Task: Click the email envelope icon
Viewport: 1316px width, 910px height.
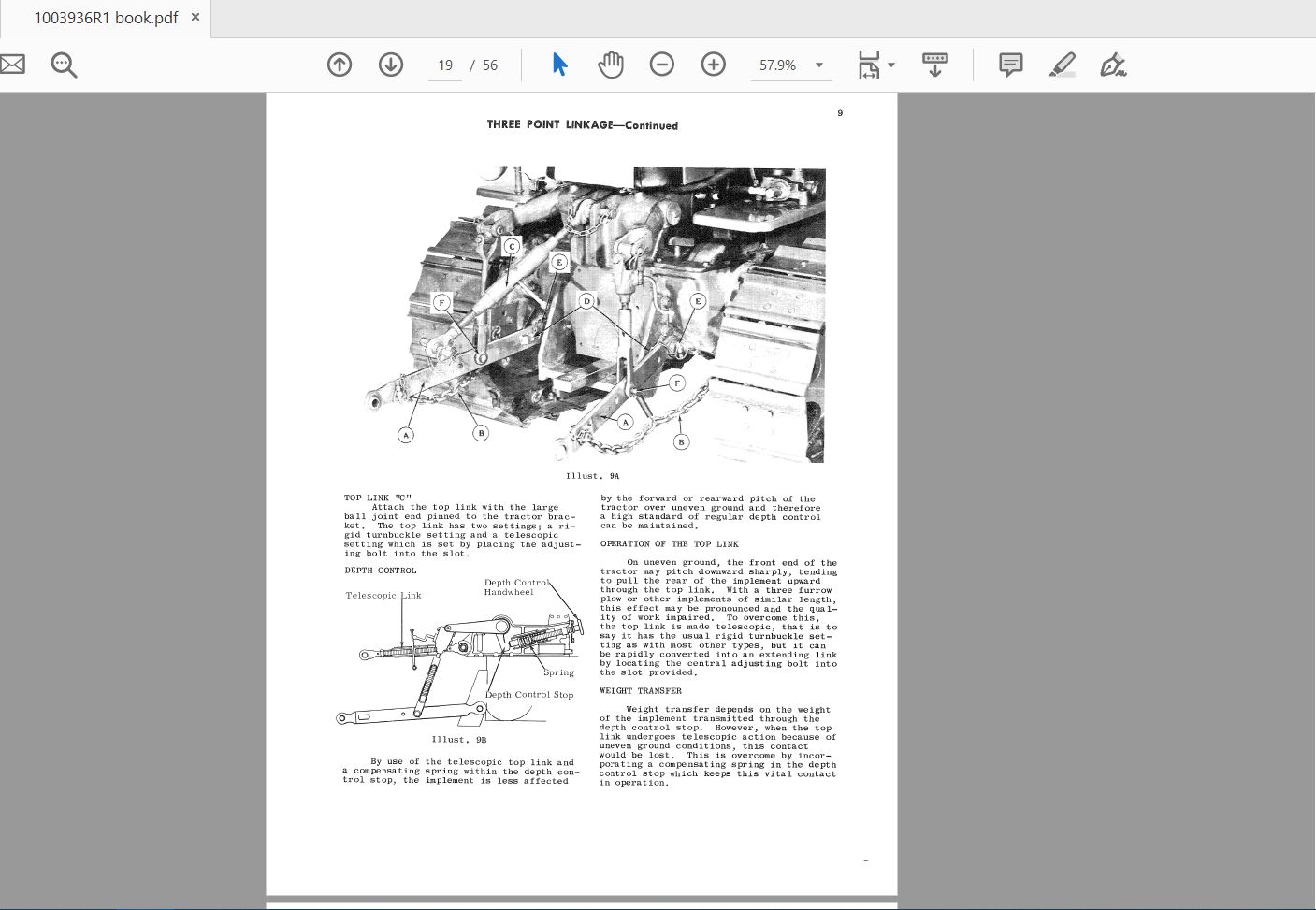Action: pyautogui.click(x=11, y=65)
